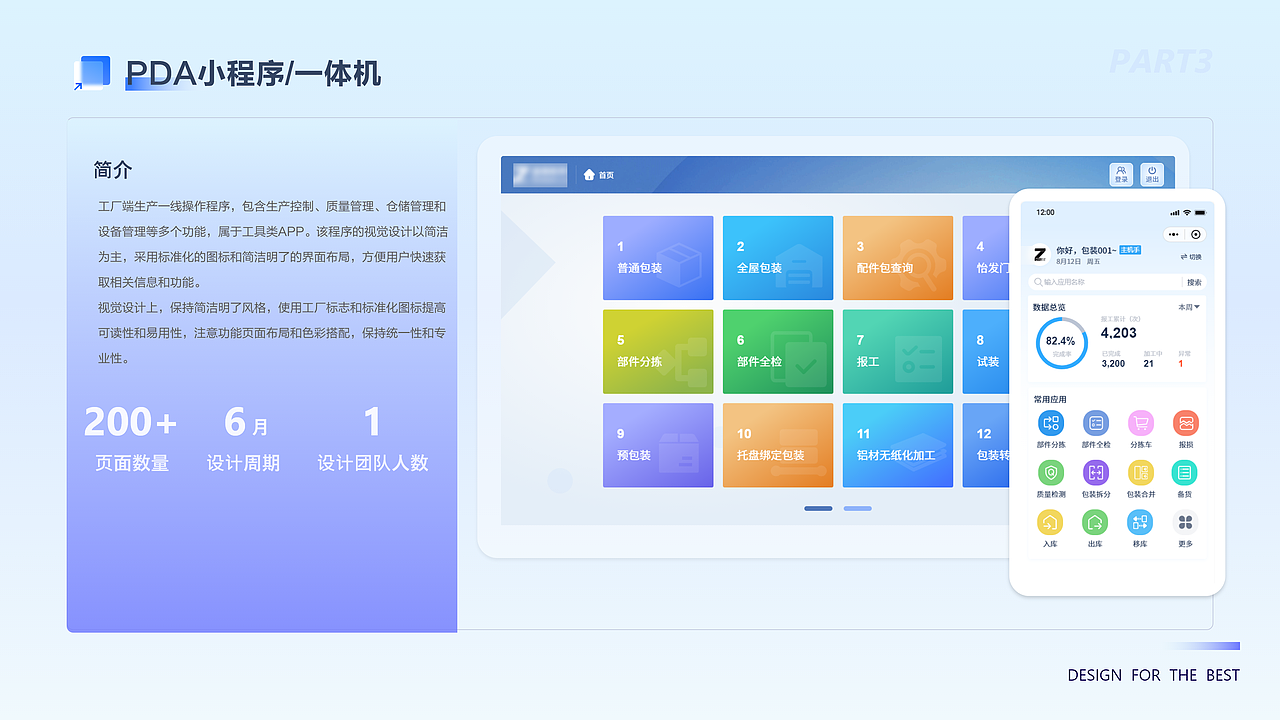
Task: Open tile 5 部件分拣
Action: 658,352
